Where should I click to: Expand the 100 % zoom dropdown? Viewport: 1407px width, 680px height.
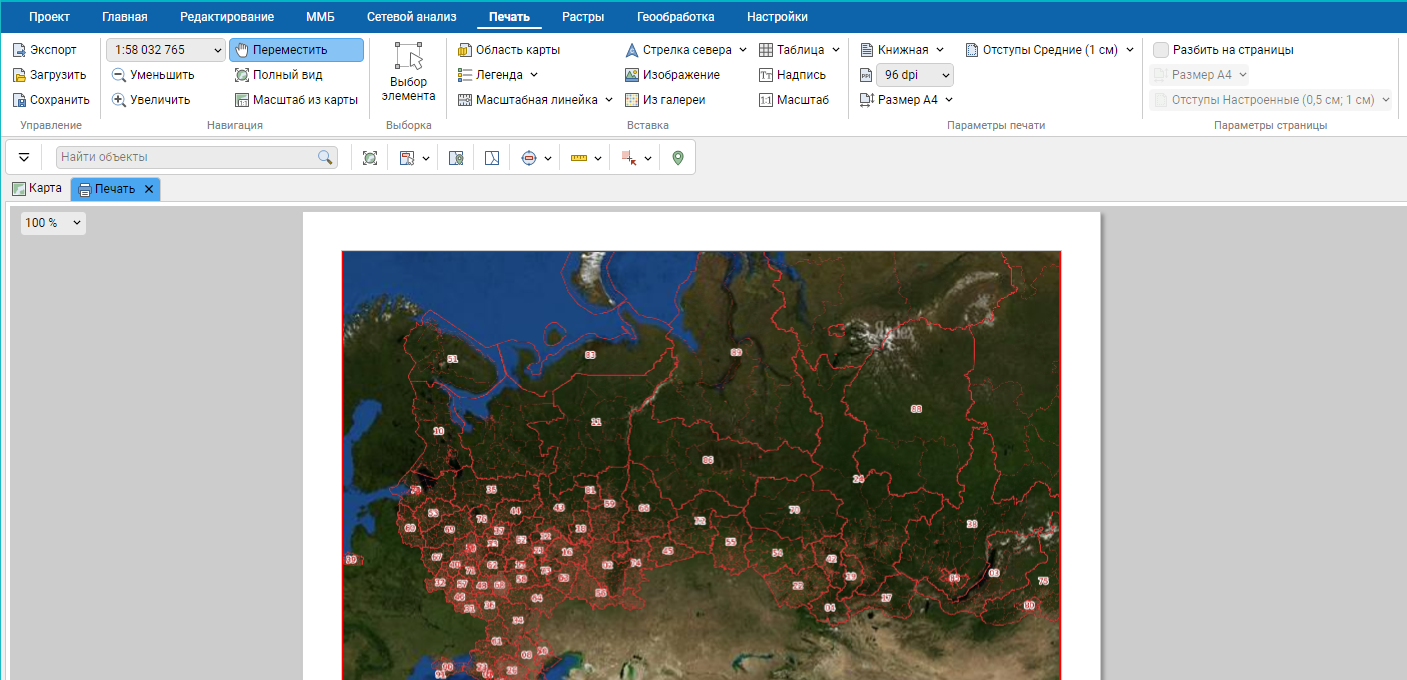(53, 223)
